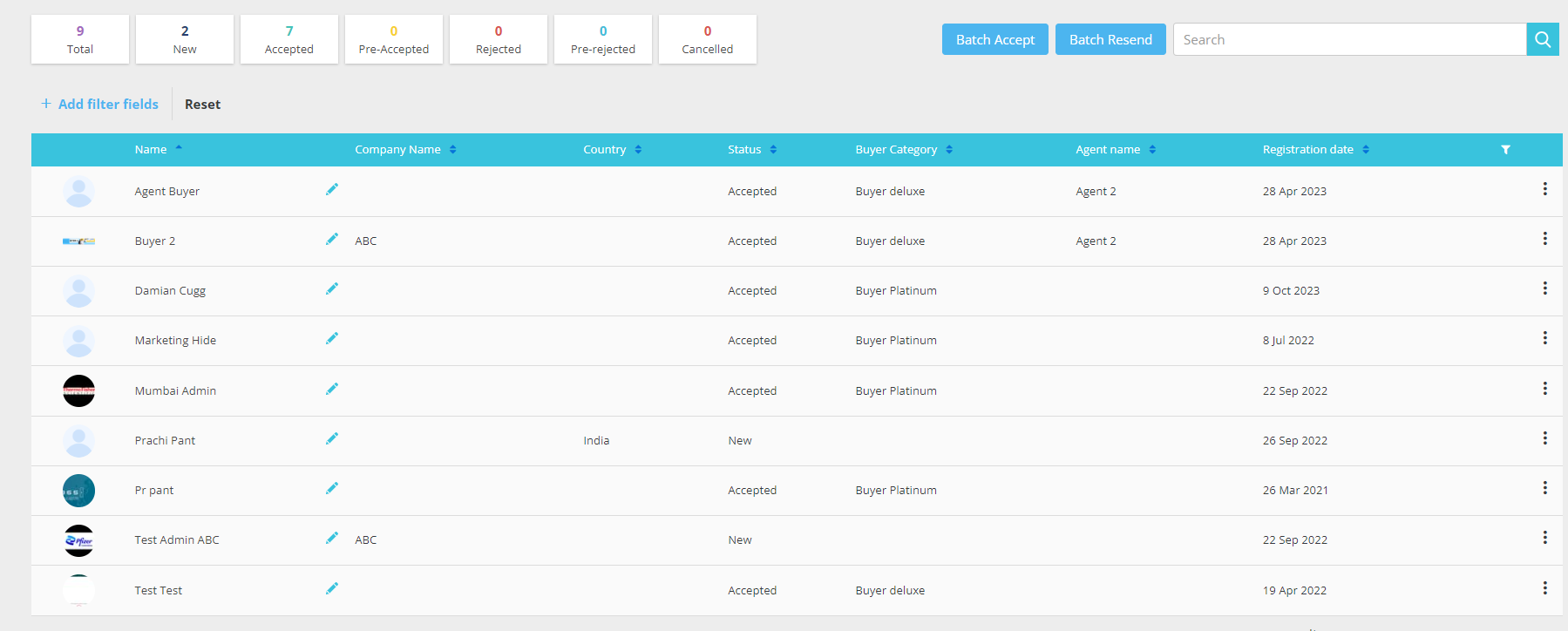Show the 7 Accepted buyers tab
Image resolution: width=1568 pixels, height=631 pixels.
pyautogui.click(x=289, y=39)
